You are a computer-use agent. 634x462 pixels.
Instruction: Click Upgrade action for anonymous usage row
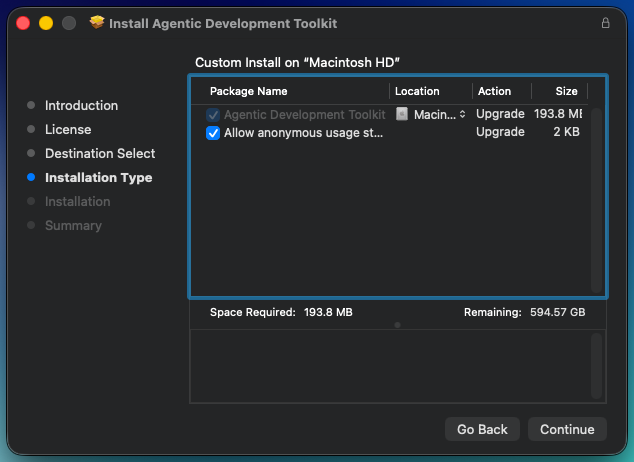point(500,132)
